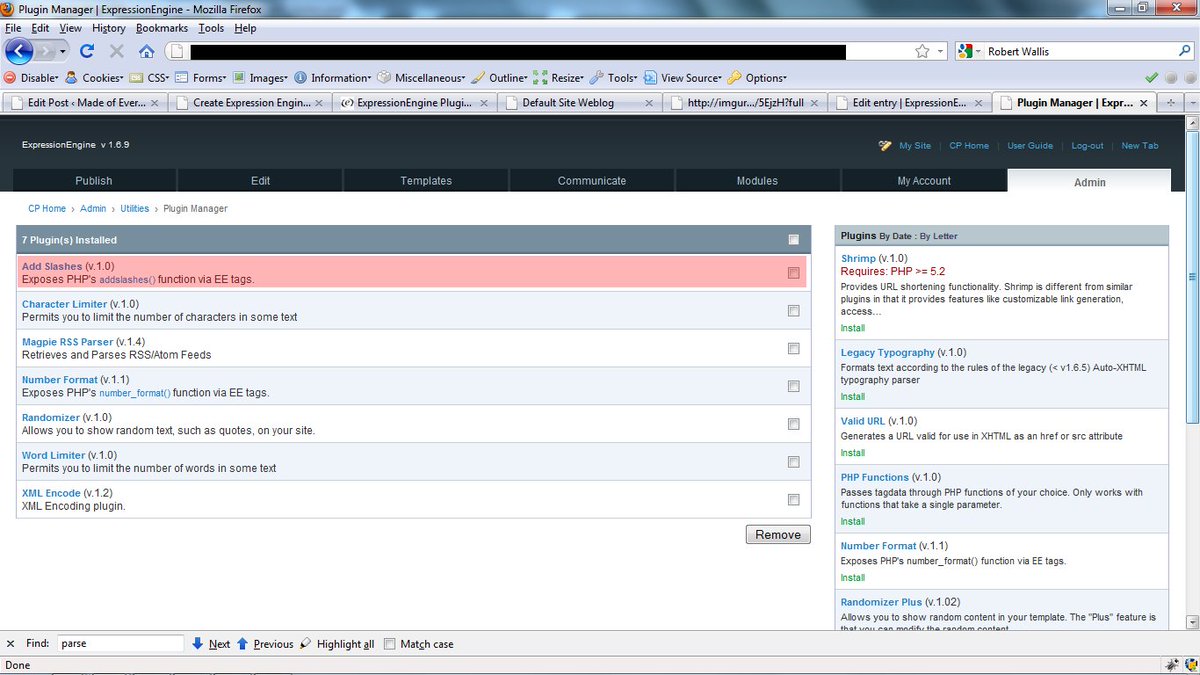
Task: Open the Information developer toolbar menu
Action: coord(333,77)
